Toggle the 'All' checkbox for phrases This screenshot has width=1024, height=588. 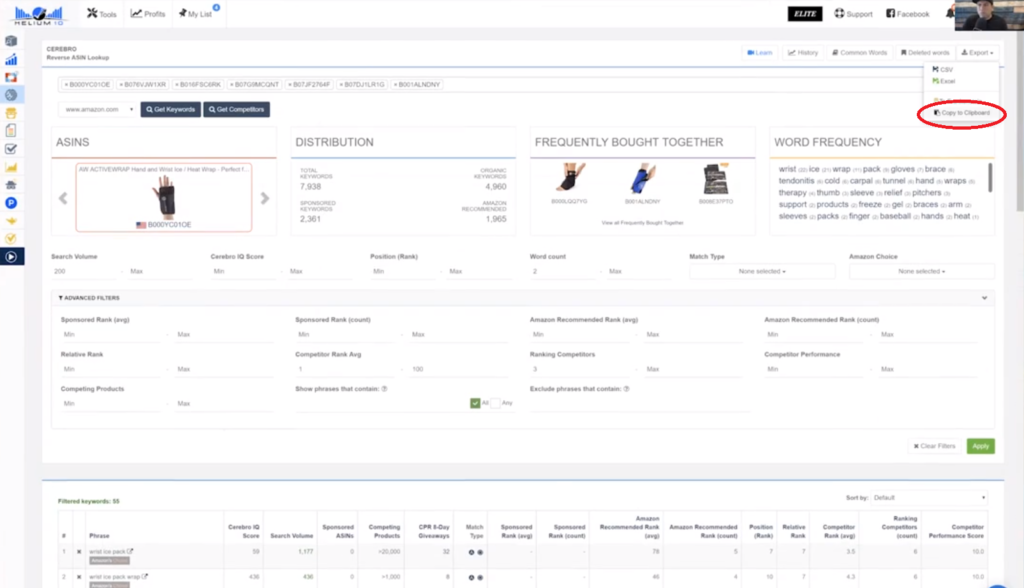point(475,403)
